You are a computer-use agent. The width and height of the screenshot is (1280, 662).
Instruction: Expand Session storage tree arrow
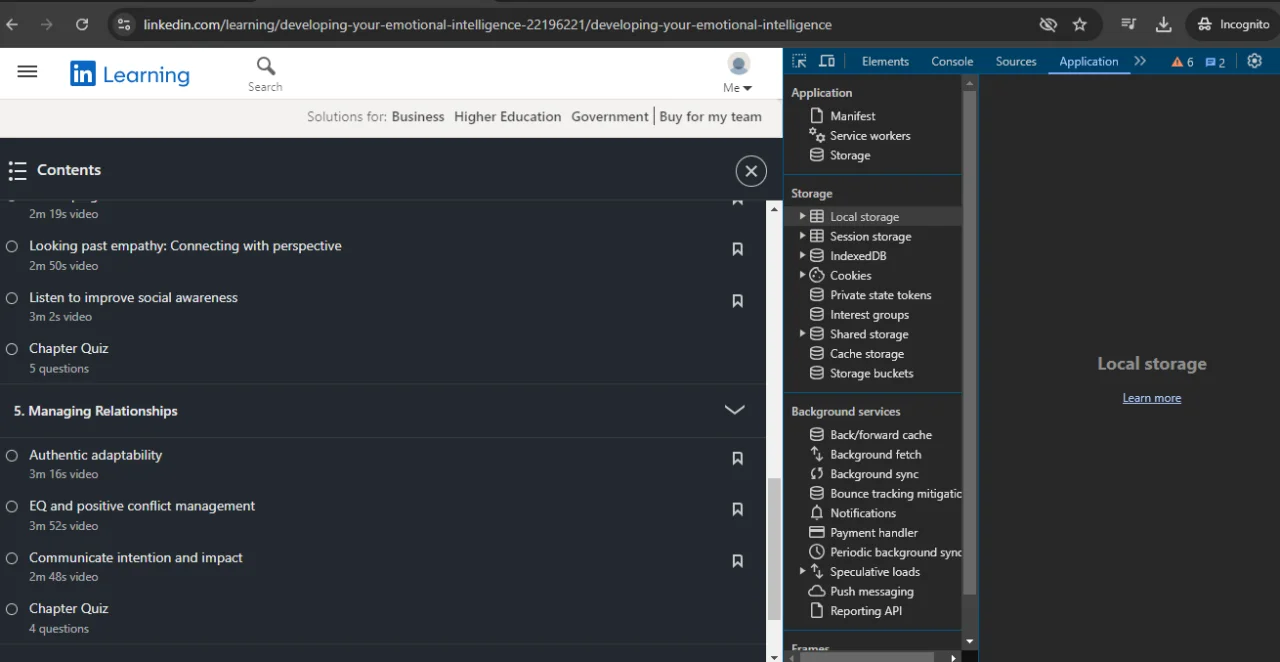802,236
